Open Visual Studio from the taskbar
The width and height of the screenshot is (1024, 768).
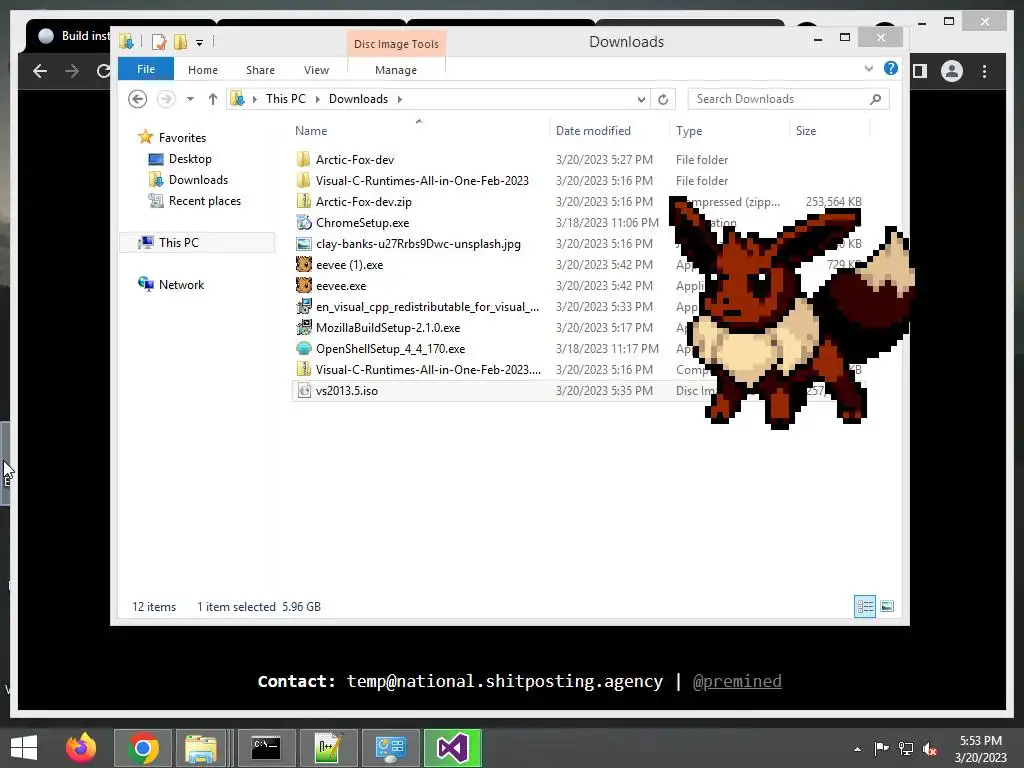pyautogui.click(x=453, y=748)
